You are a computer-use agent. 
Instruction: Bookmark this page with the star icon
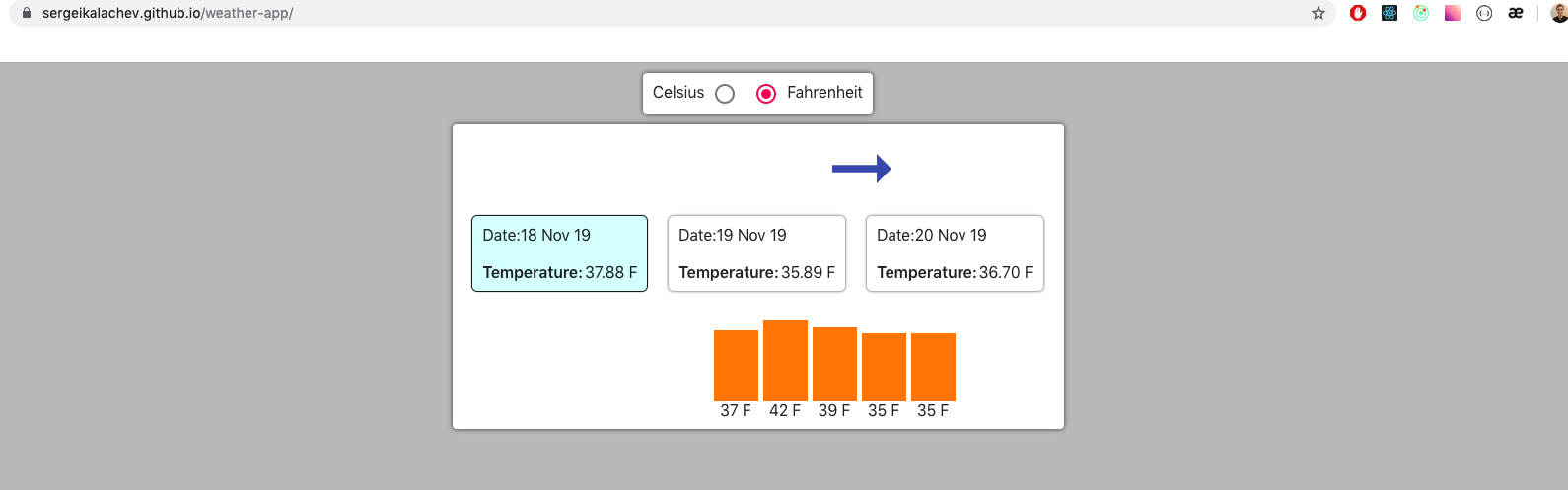click(1319, 13)
